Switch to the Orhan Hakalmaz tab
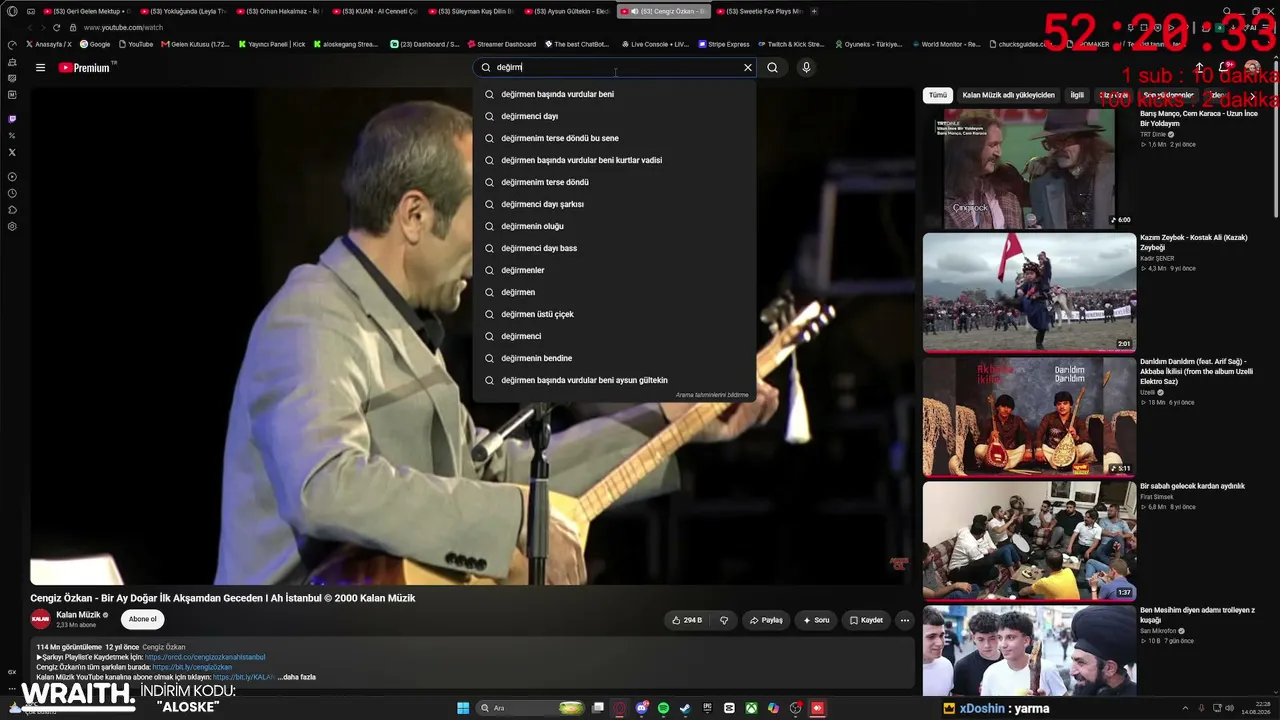 click(x=277, y=11)
